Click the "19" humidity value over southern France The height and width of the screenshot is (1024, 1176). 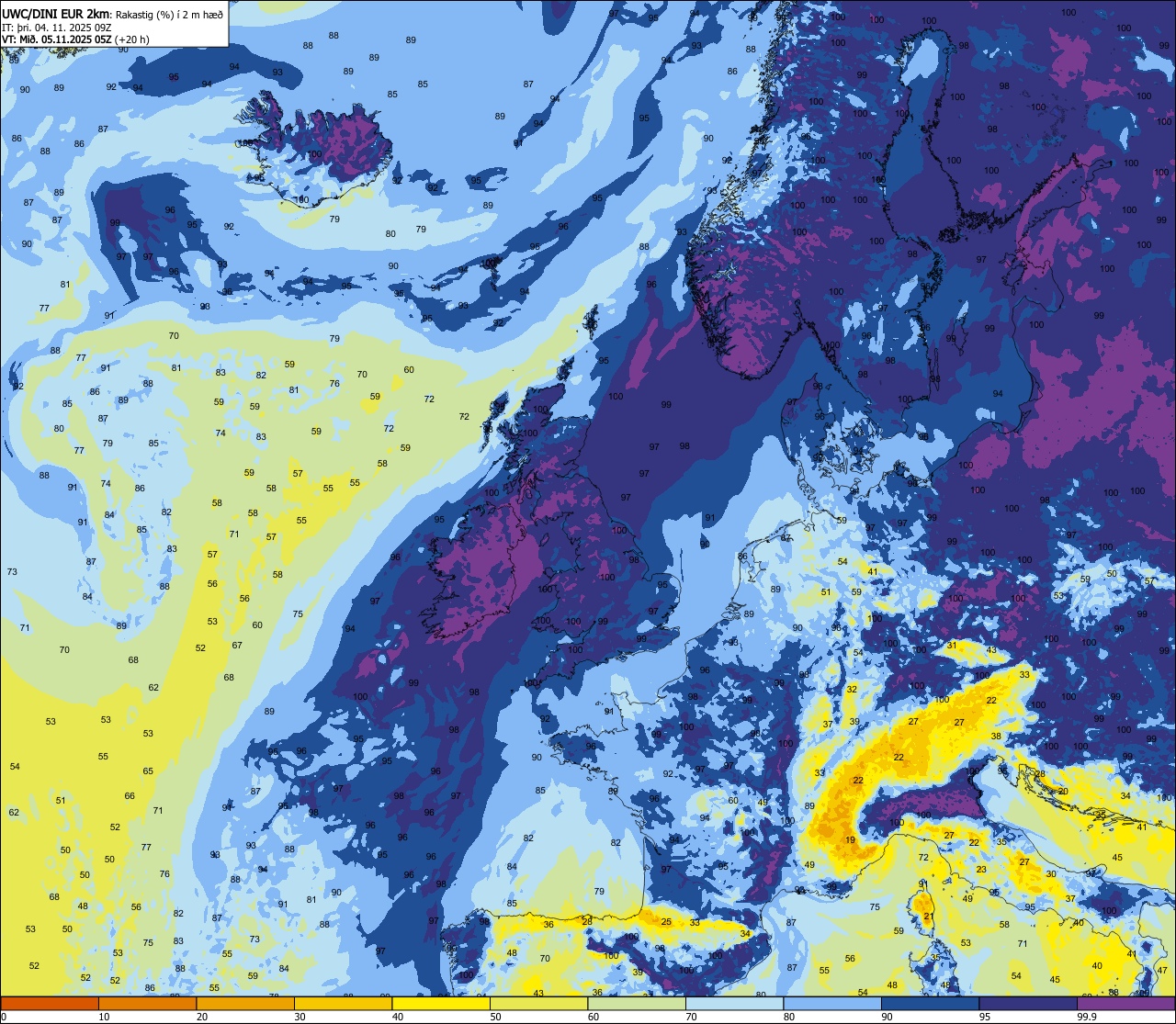(851, 840)
